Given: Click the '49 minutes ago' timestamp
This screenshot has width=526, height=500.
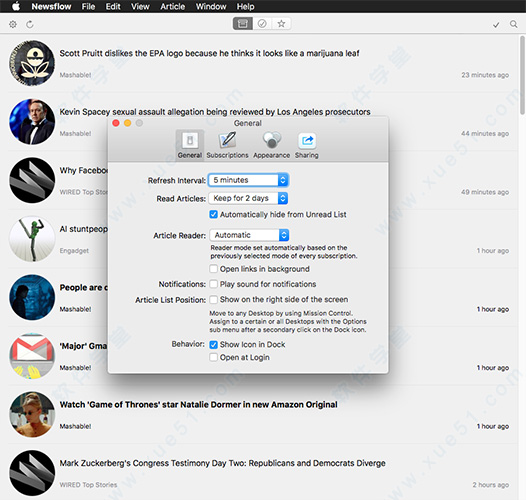Looking at the screenshot, I should (485, 192).
